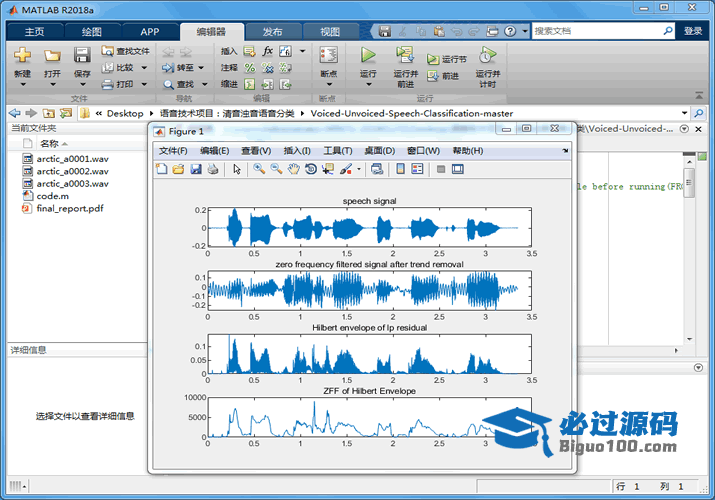715x500 pixels.
Task: Click the help question mark icon
Action: (x=510, y=31)
